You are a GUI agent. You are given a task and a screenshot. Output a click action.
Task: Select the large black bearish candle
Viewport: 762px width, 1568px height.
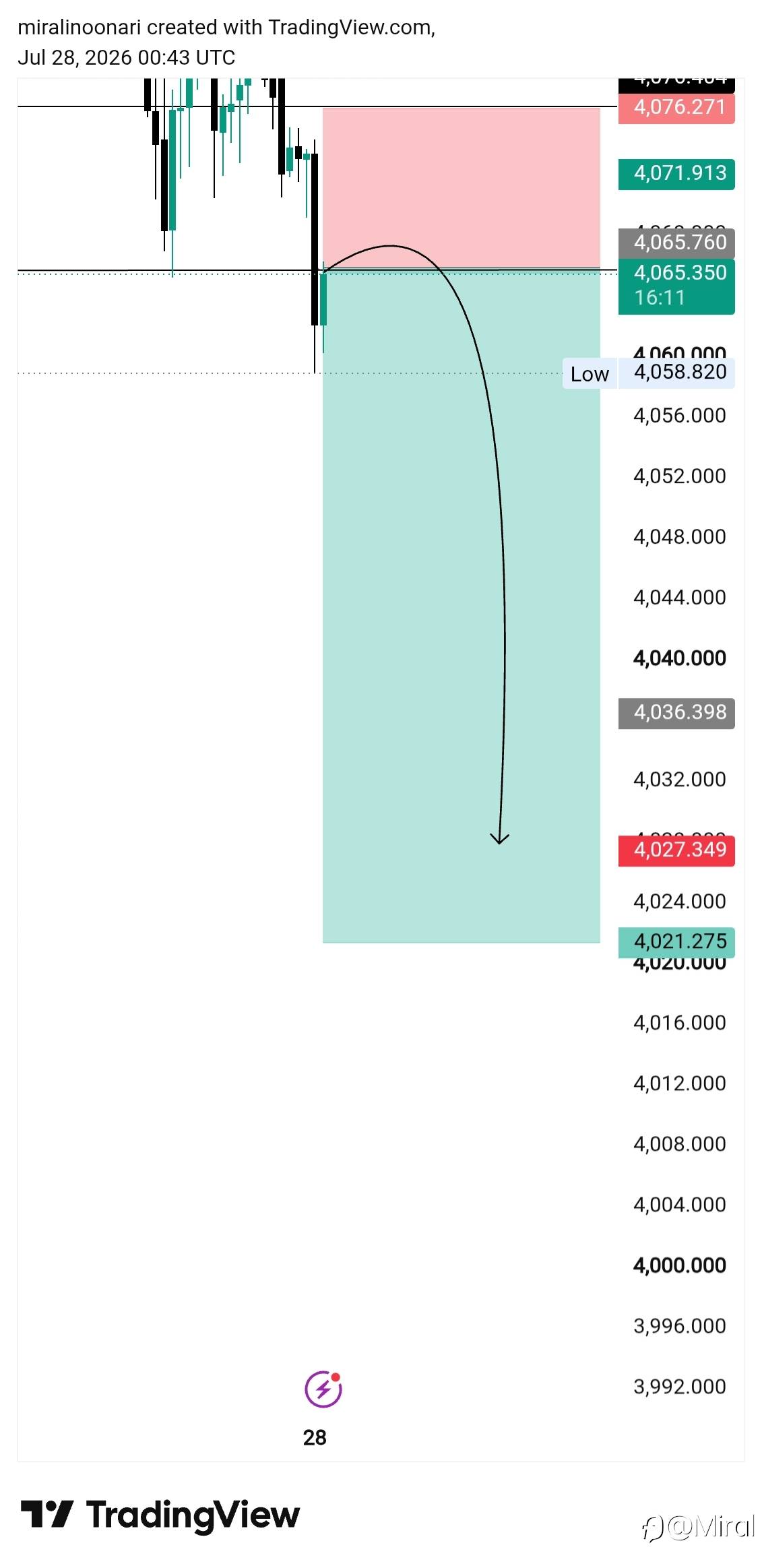(x=315, y=239)
